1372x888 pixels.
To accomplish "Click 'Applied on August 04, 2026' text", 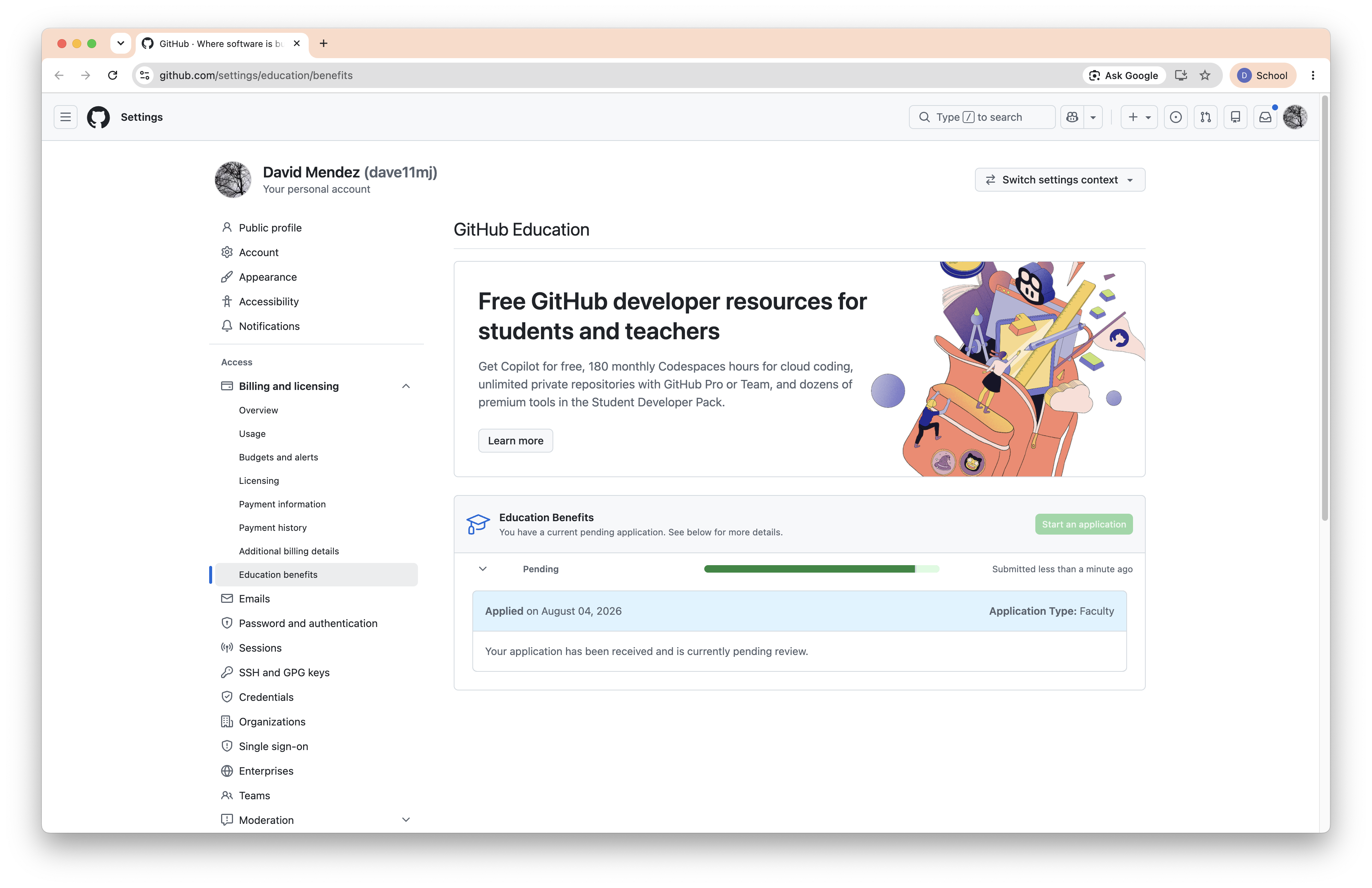I will (553, 611).
